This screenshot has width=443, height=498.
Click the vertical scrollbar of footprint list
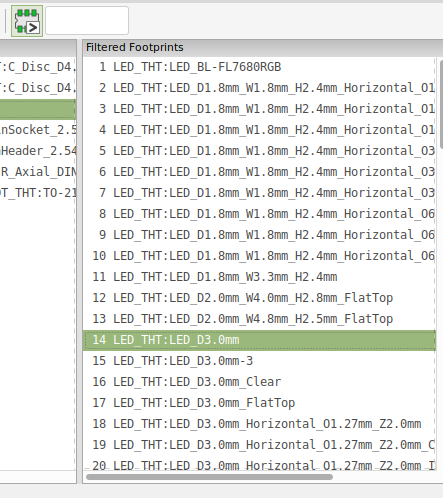click(x=441, y=104)
